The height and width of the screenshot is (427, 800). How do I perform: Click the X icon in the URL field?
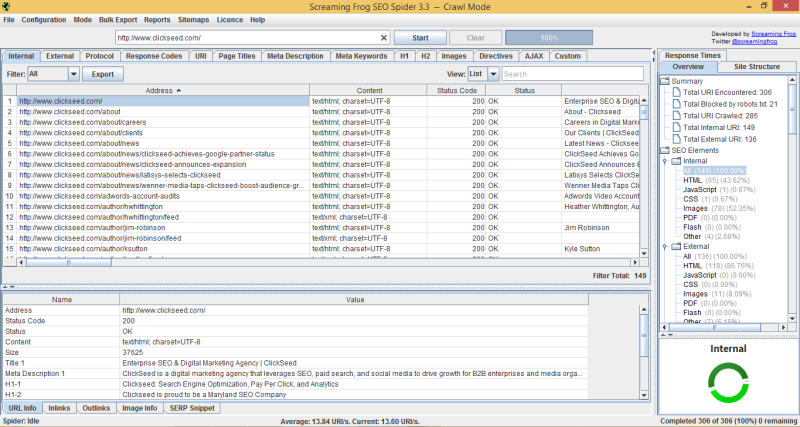click(381, 37)
